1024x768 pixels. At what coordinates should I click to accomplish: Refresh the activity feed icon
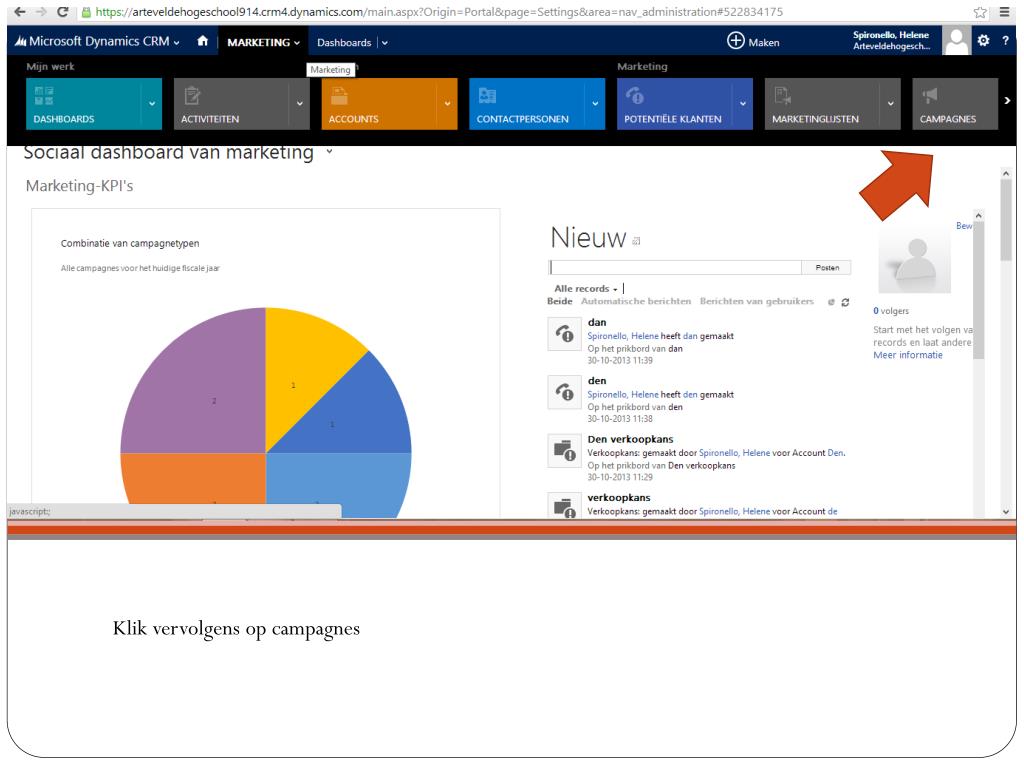click(845, 302)
